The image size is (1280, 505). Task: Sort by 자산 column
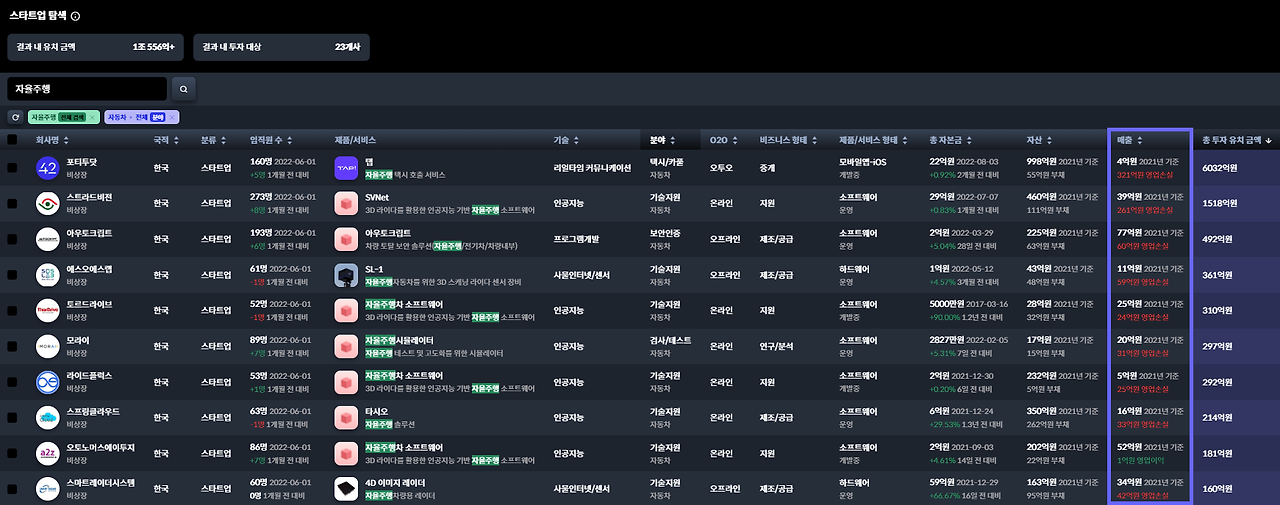pos(1040,140)
